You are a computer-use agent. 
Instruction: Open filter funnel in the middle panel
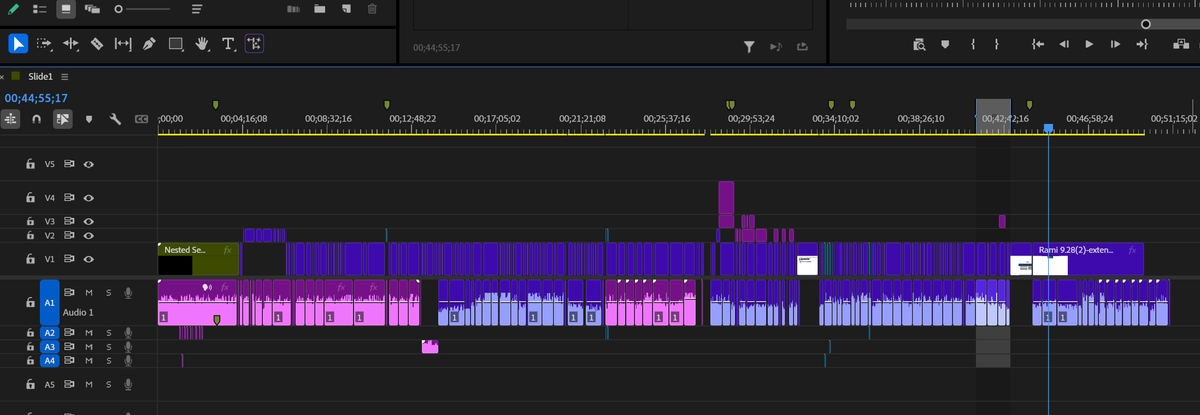(x=749, y=46)
